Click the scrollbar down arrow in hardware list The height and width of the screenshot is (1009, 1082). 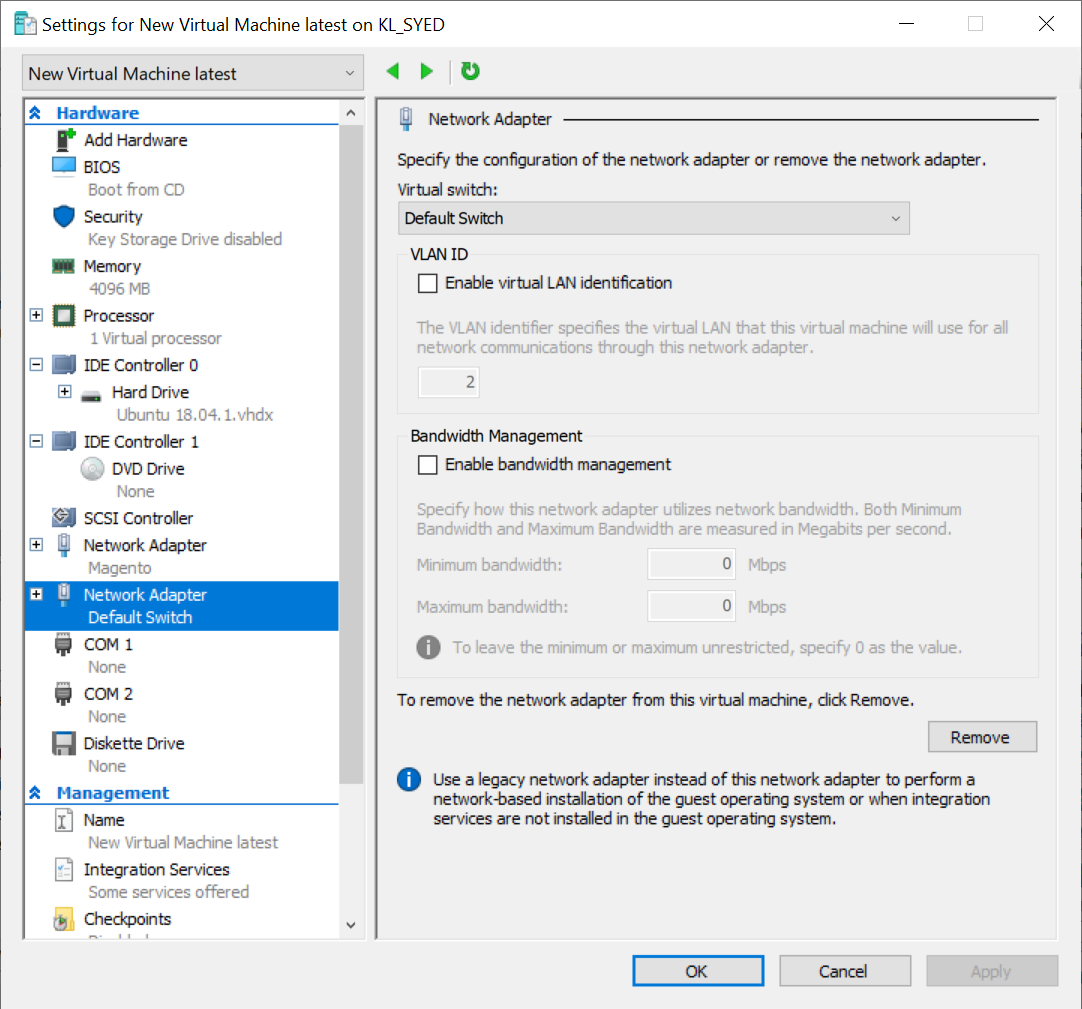point(350,925)
